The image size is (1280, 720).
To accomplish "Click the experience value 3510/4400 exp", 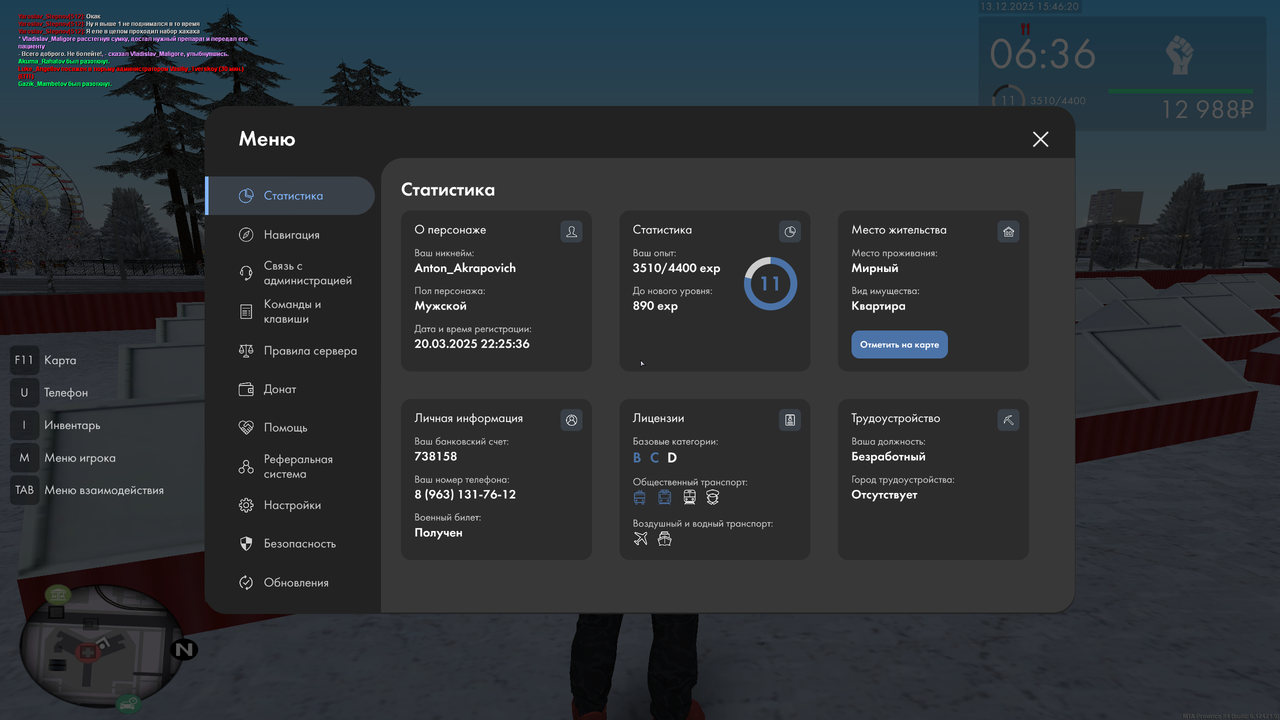I will 677,268.
